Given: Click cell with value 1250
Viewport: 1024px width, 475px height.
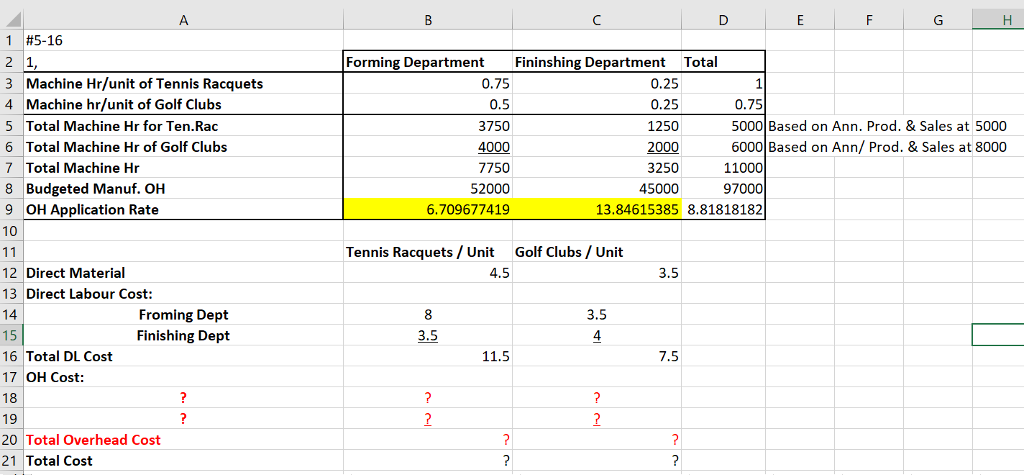Looking at the screenshot, I should point(596,126).
